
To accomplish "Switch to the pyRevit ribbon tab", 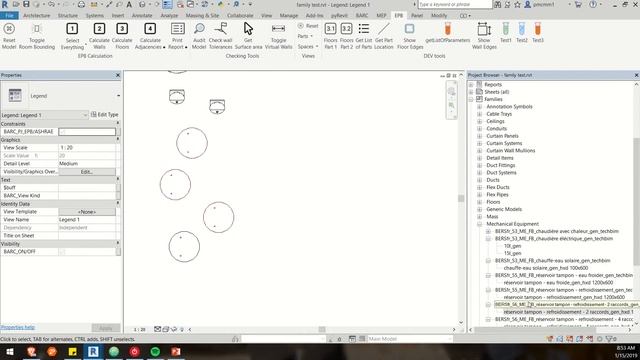I will [x=339, y=16].
